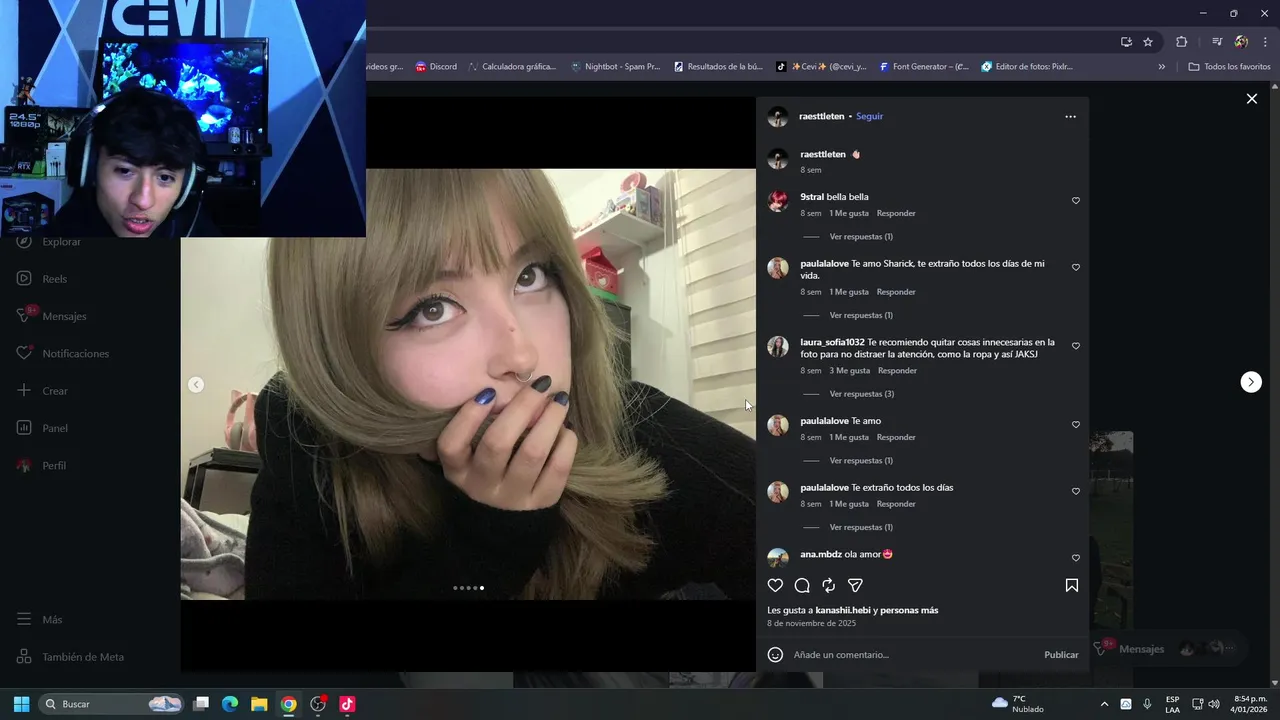Reply to 9stral's comment
The height and width of the screenshot is (720, 1280).
coord(896,214)
